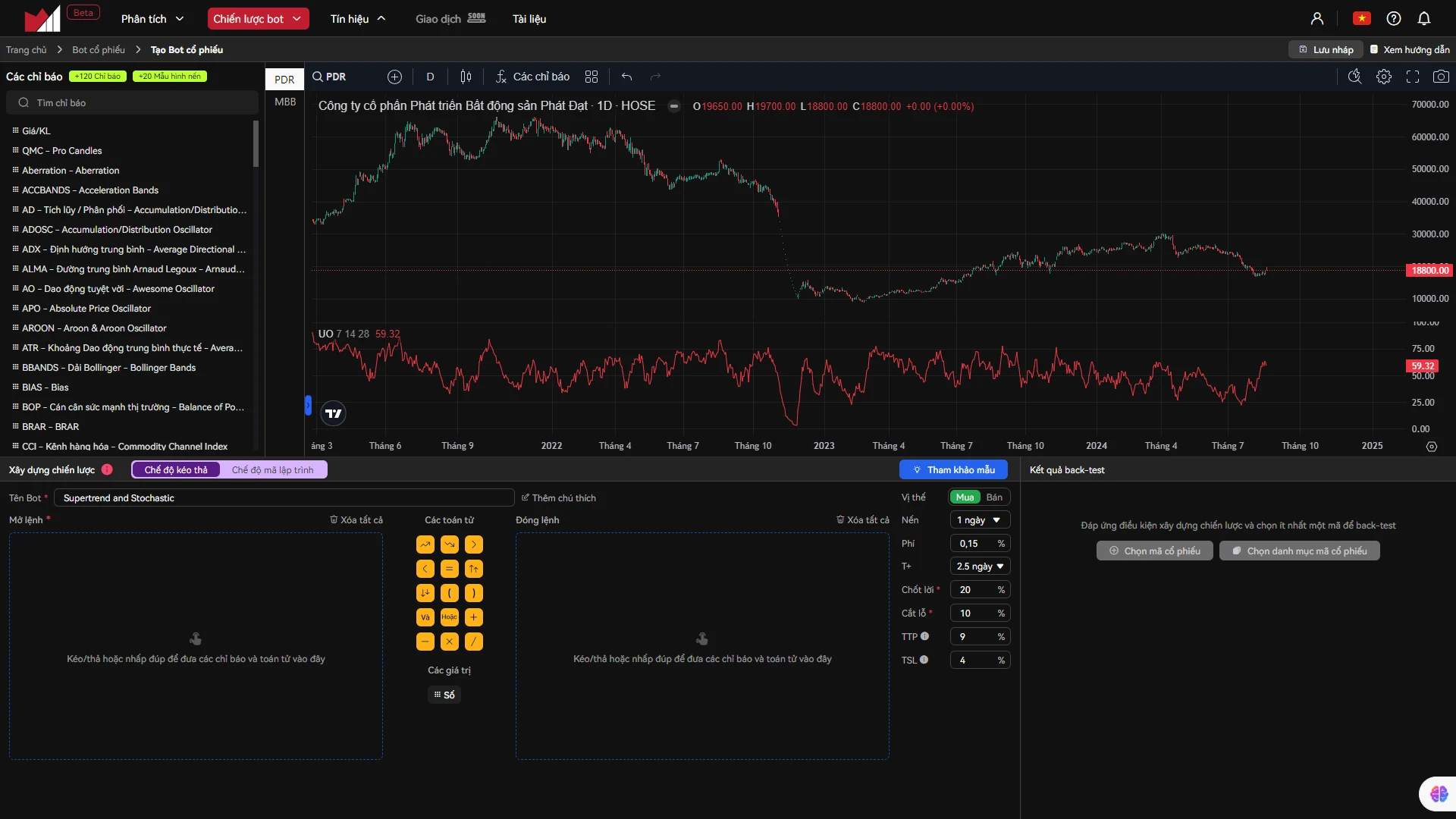
Task: Open the help question-mark icon
Action: pos(1394,18)
